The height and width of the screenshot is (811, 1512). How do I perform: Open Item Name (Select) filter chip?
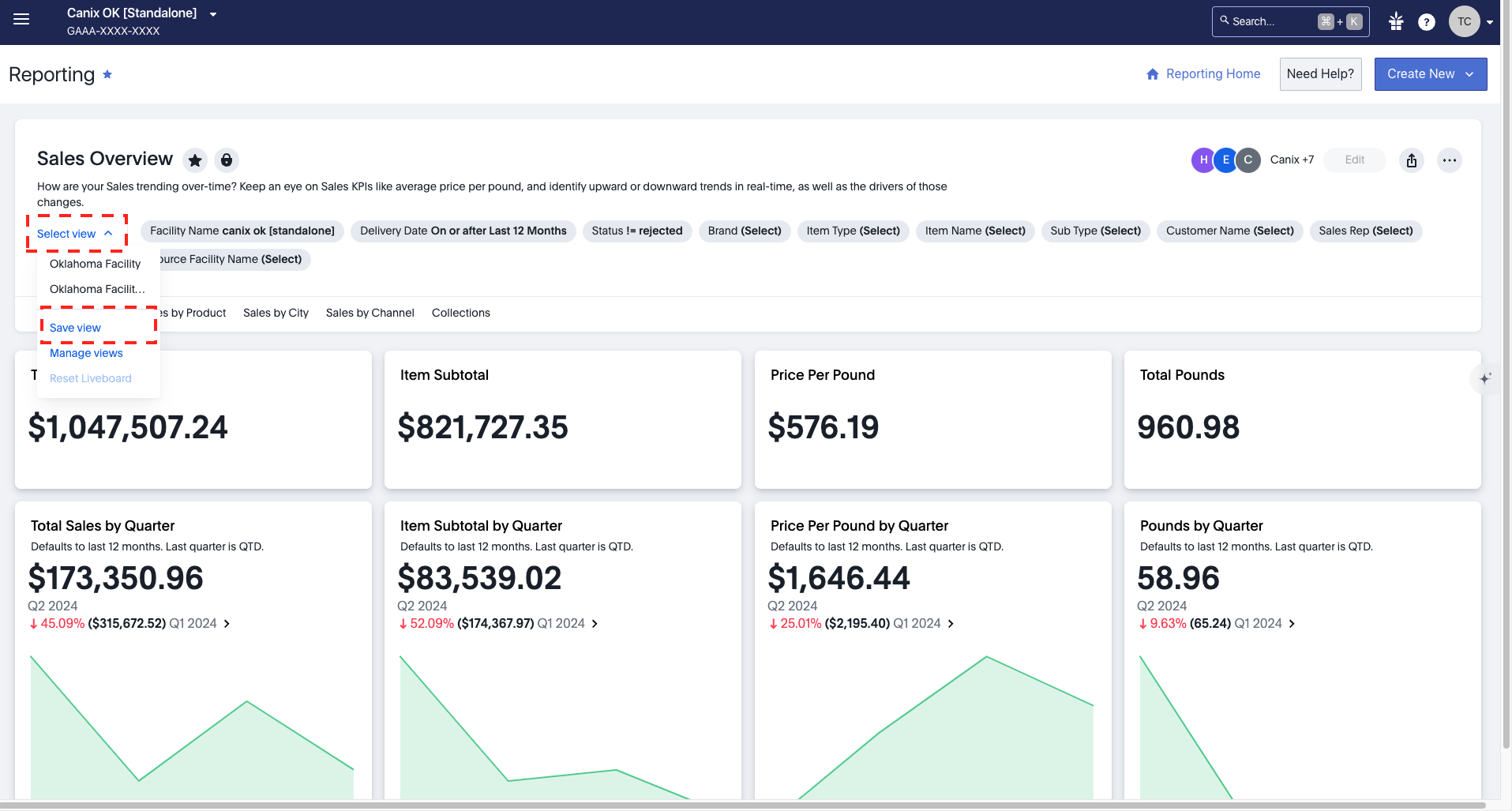pyautogui.click(x=975, y=231)
